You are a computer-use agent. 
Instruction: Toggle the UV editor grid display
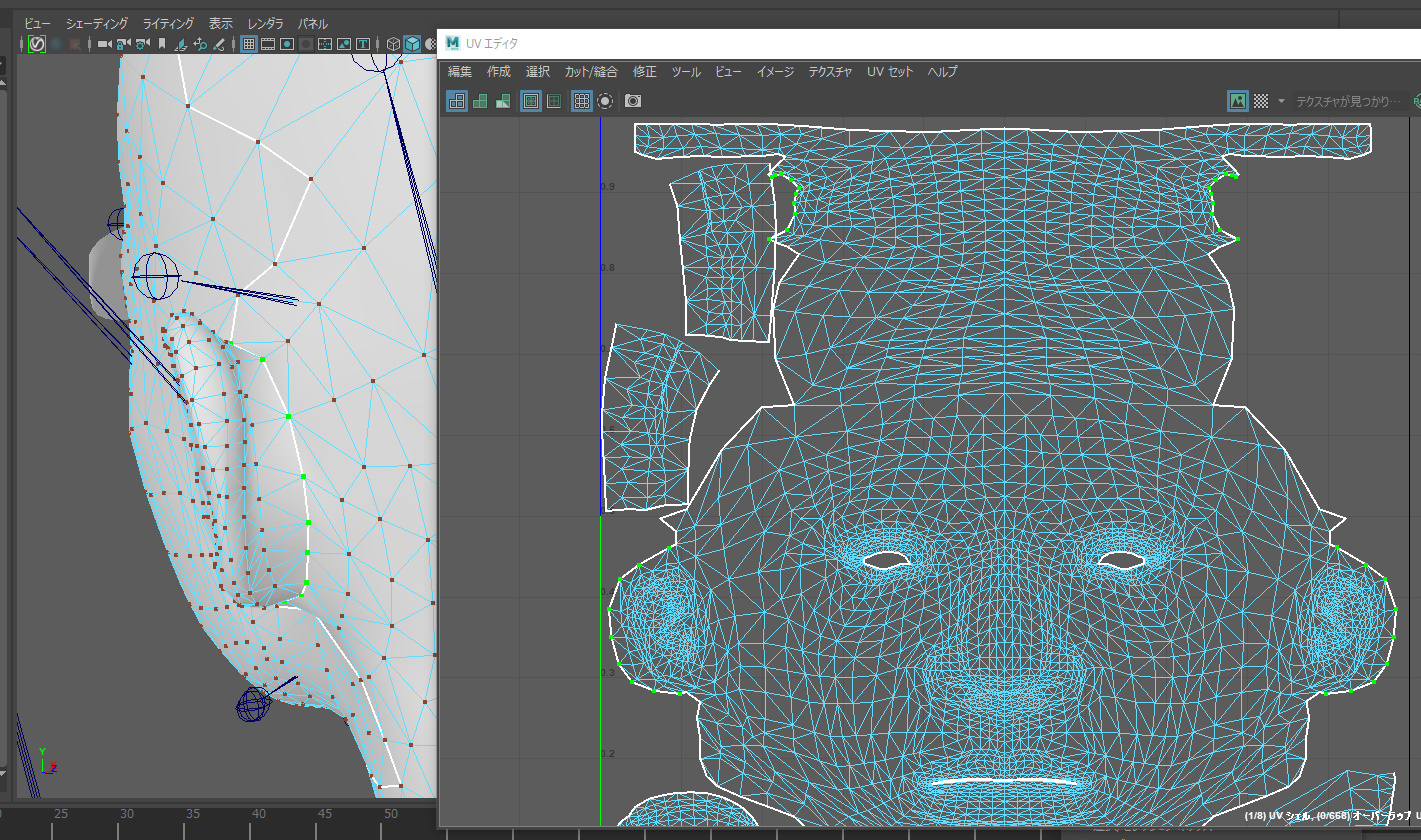click(x=581, y=101)
